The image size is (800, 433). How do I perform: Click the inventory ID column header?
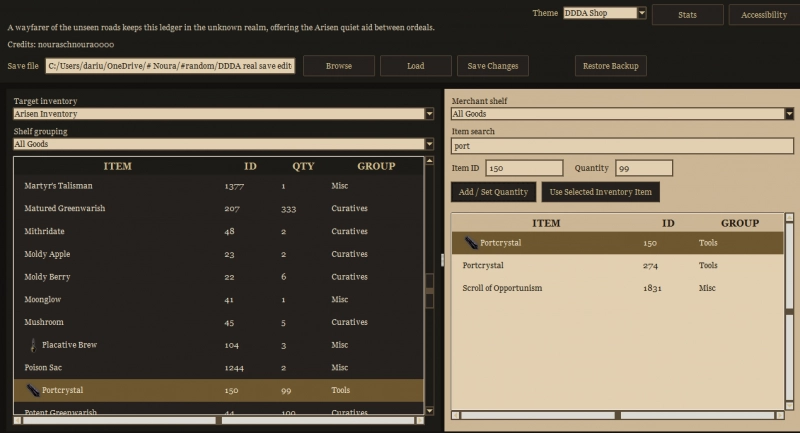[x=250, y=166]
